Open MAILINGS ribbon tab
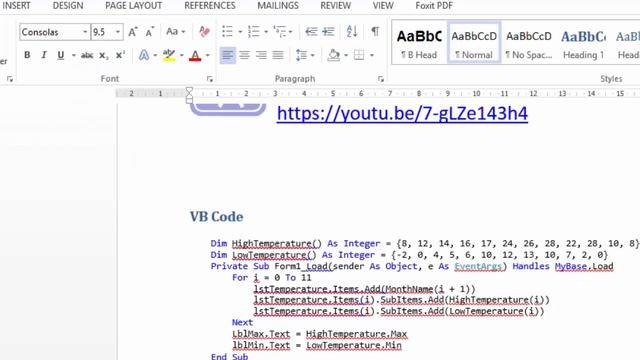640x360 pixels. pos(278,6)
